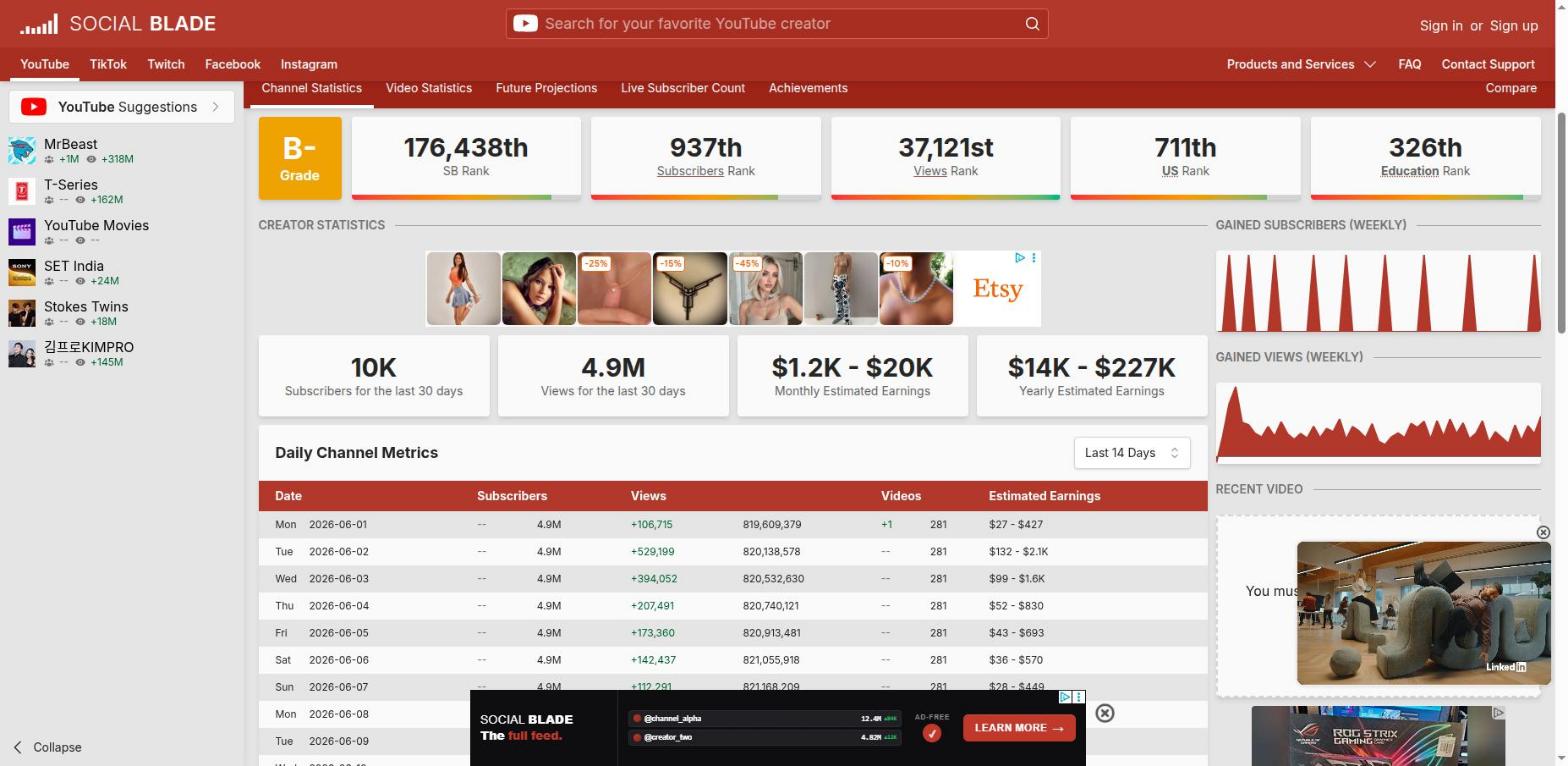The height and width of the screenshot is (766, 1568).
Task: Open Contact Support link
Action: (1488, 64)
